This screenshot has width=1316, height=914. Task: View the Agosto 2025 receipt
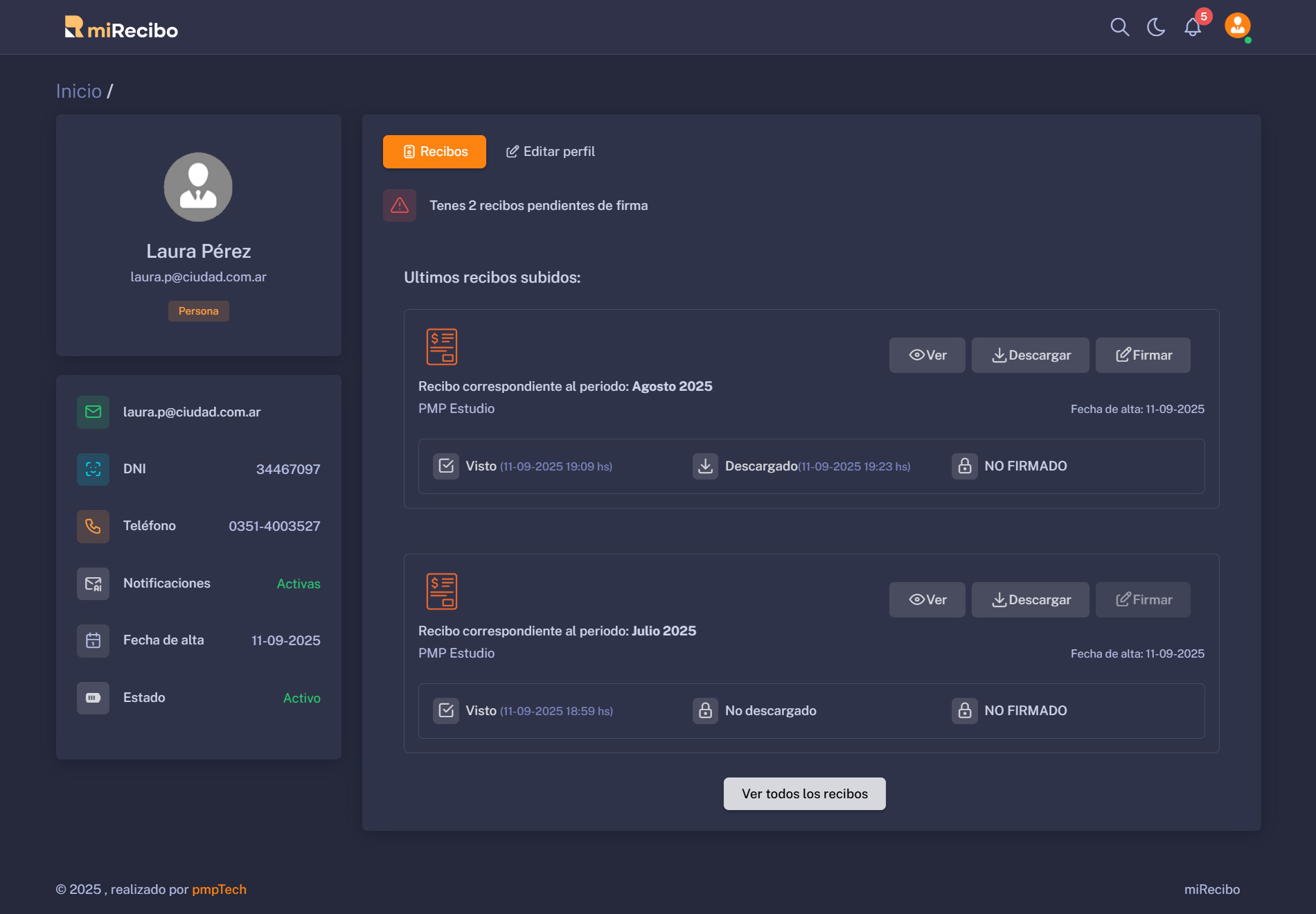click(927, 355)
